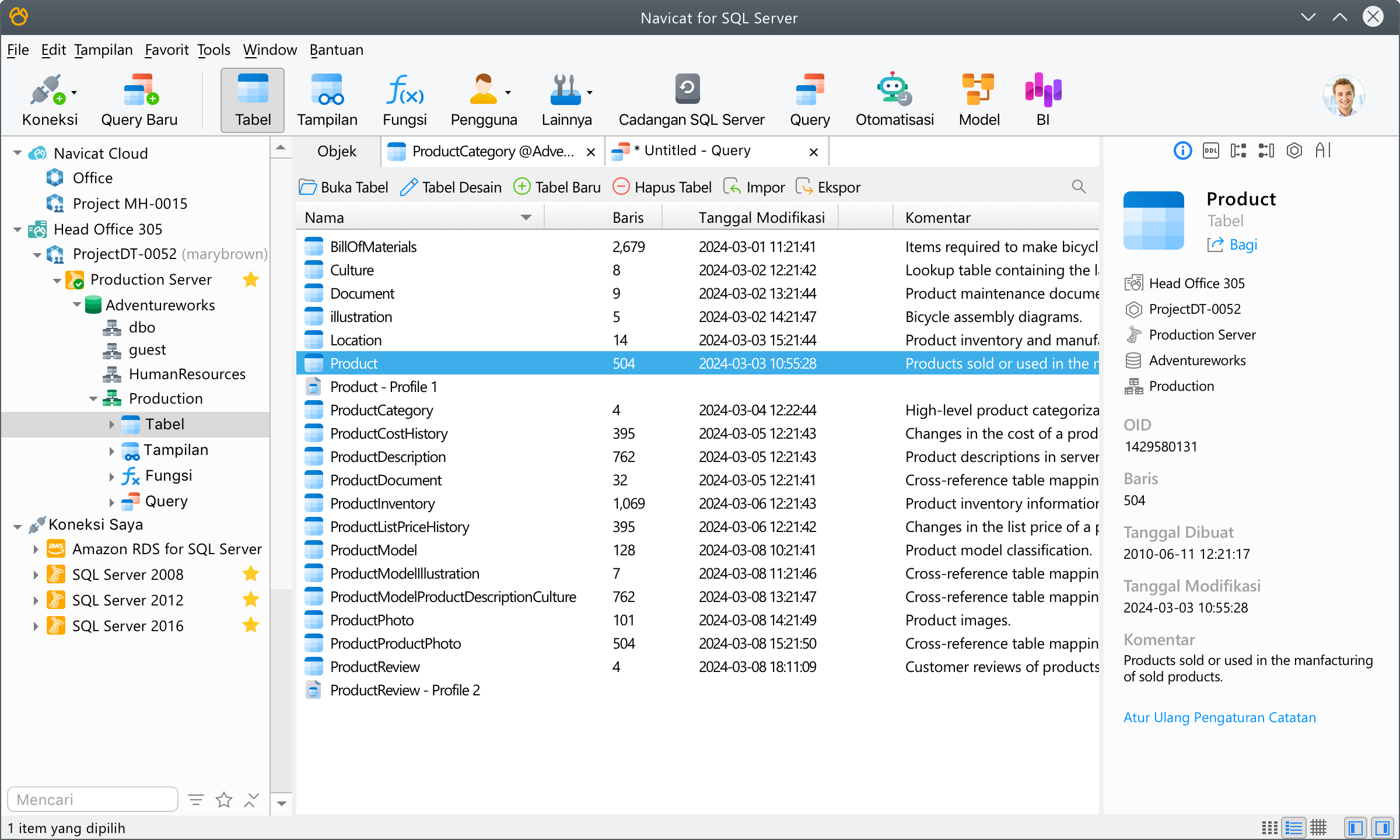
Task: Select the ProductInventory table row
Action: (x=698, y=503)
